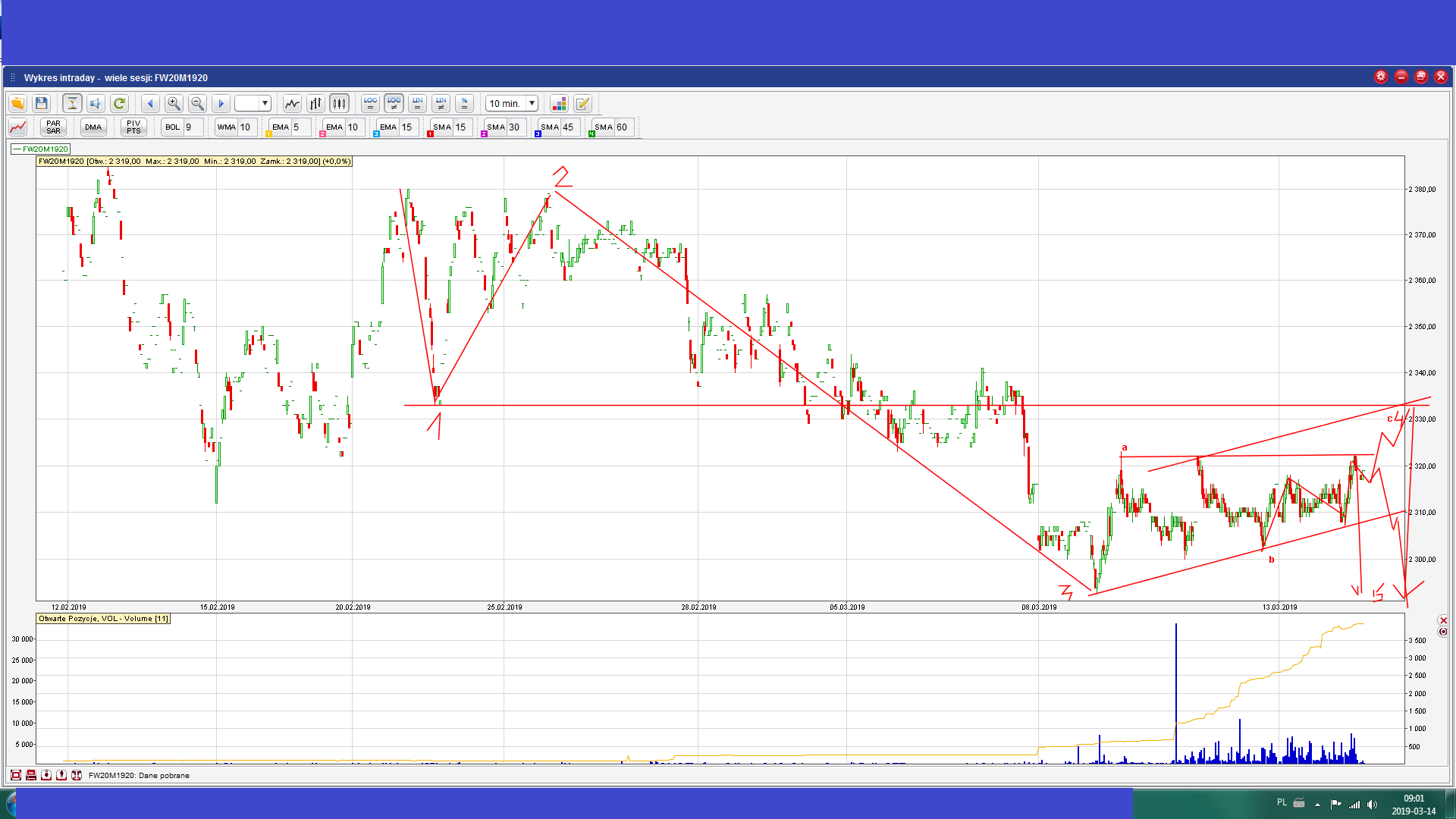Viewport: 1456px width, 819px height.
Task: Click the green refresh arrow icon
Action: [119, 104]
